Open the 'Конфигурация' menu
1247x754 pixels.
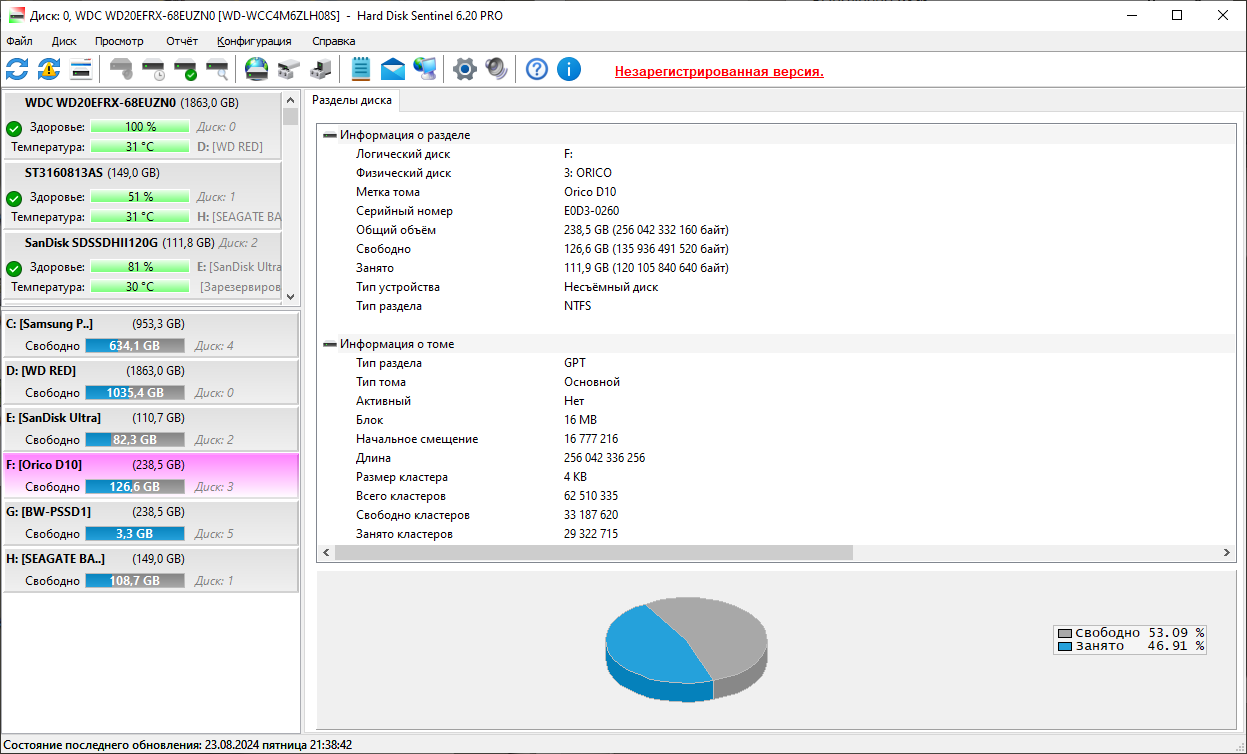click(254, 41)
